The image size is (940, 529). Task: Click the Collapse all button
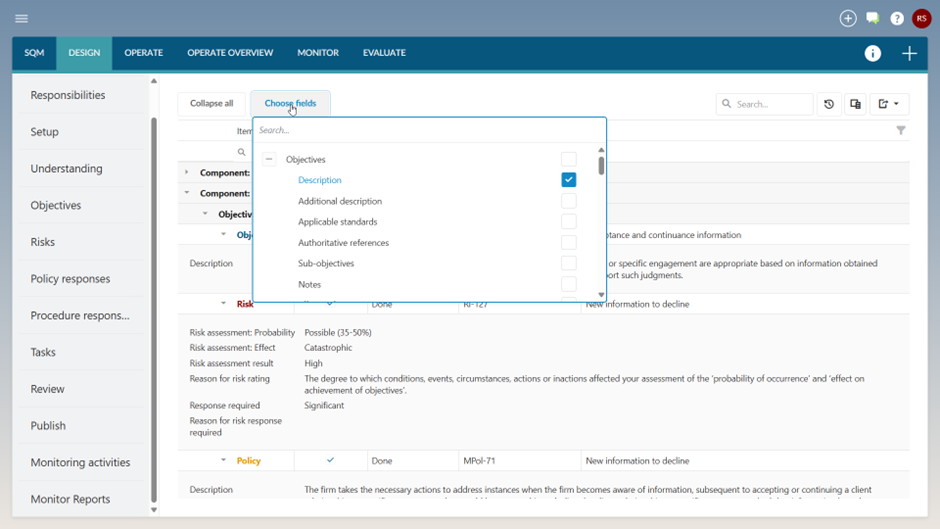(211, 104)
